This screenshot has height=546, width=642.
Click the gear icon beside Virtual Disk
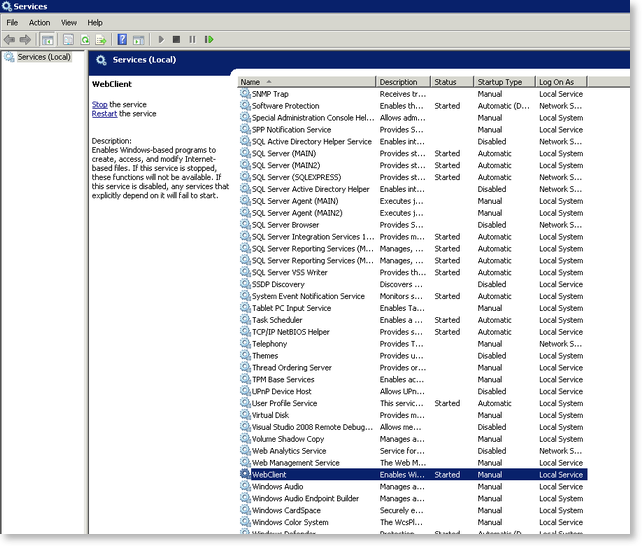tap(245, 415)
